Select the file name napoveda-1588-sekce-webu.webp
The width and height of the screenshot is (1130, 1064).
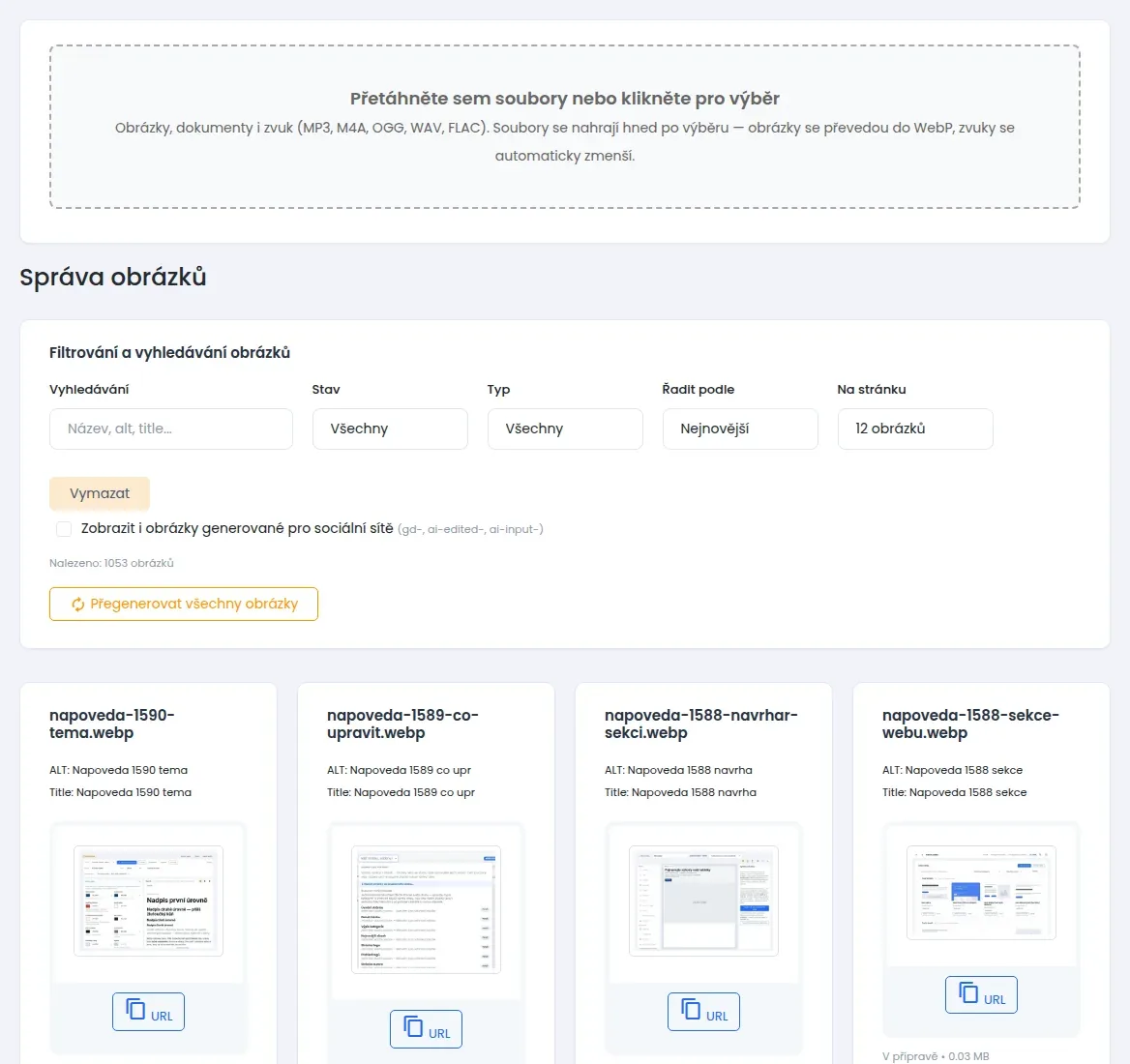coord(970,724)
